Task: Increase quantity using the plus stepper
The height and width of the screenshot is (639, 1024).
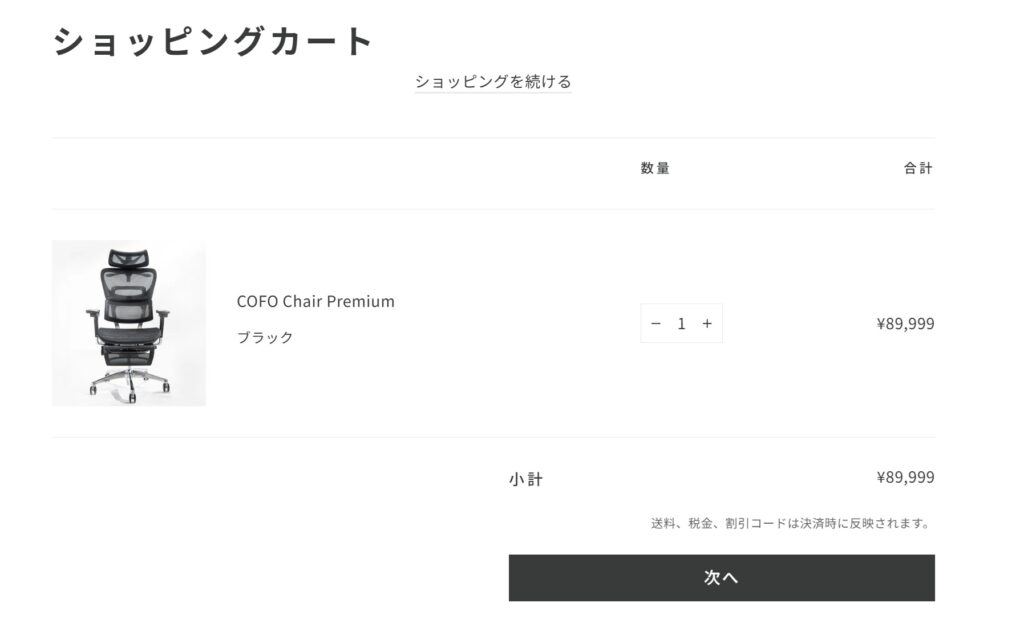Action: coord(707,322)
